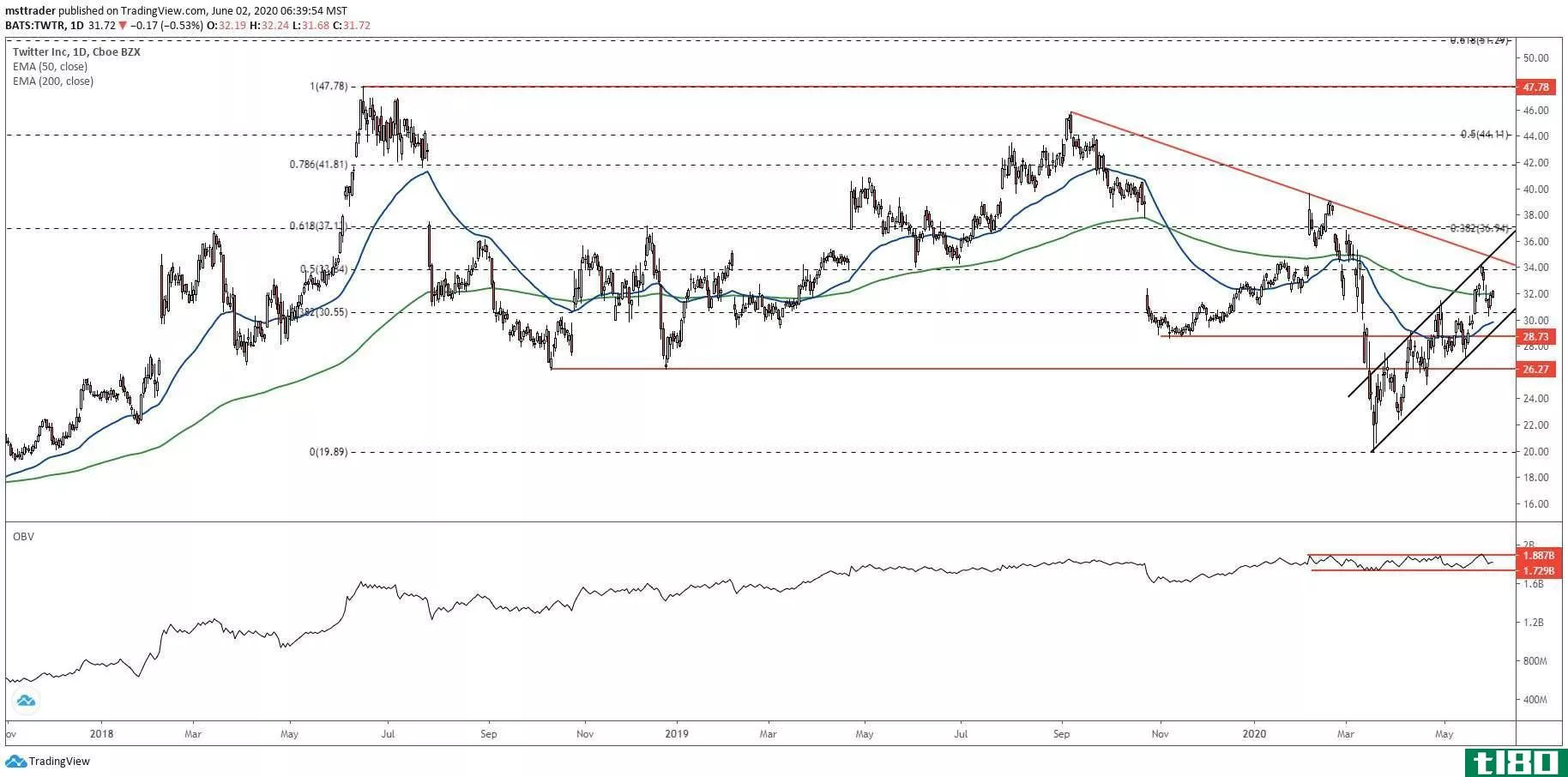Click the Jul label right after 2018

tap(388, 734)
